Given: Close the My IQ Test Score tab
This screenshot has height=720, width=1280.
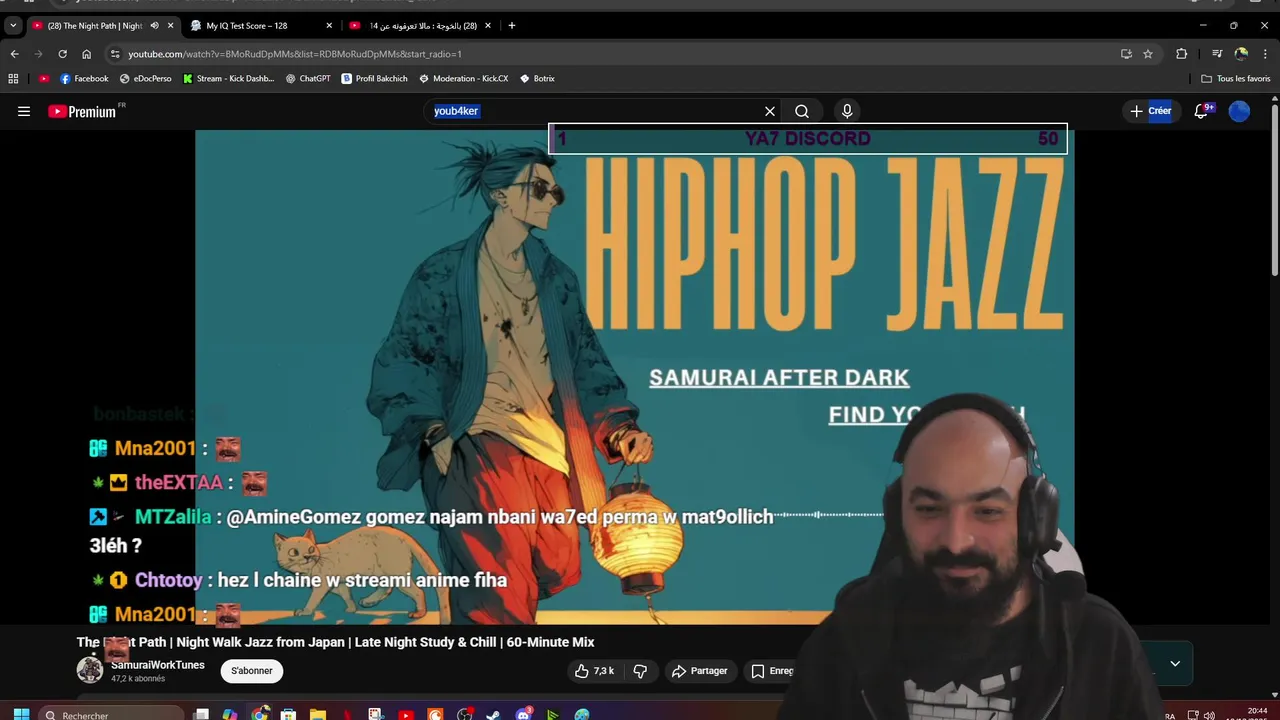Looking at the screenshot, I should point(329,26).
